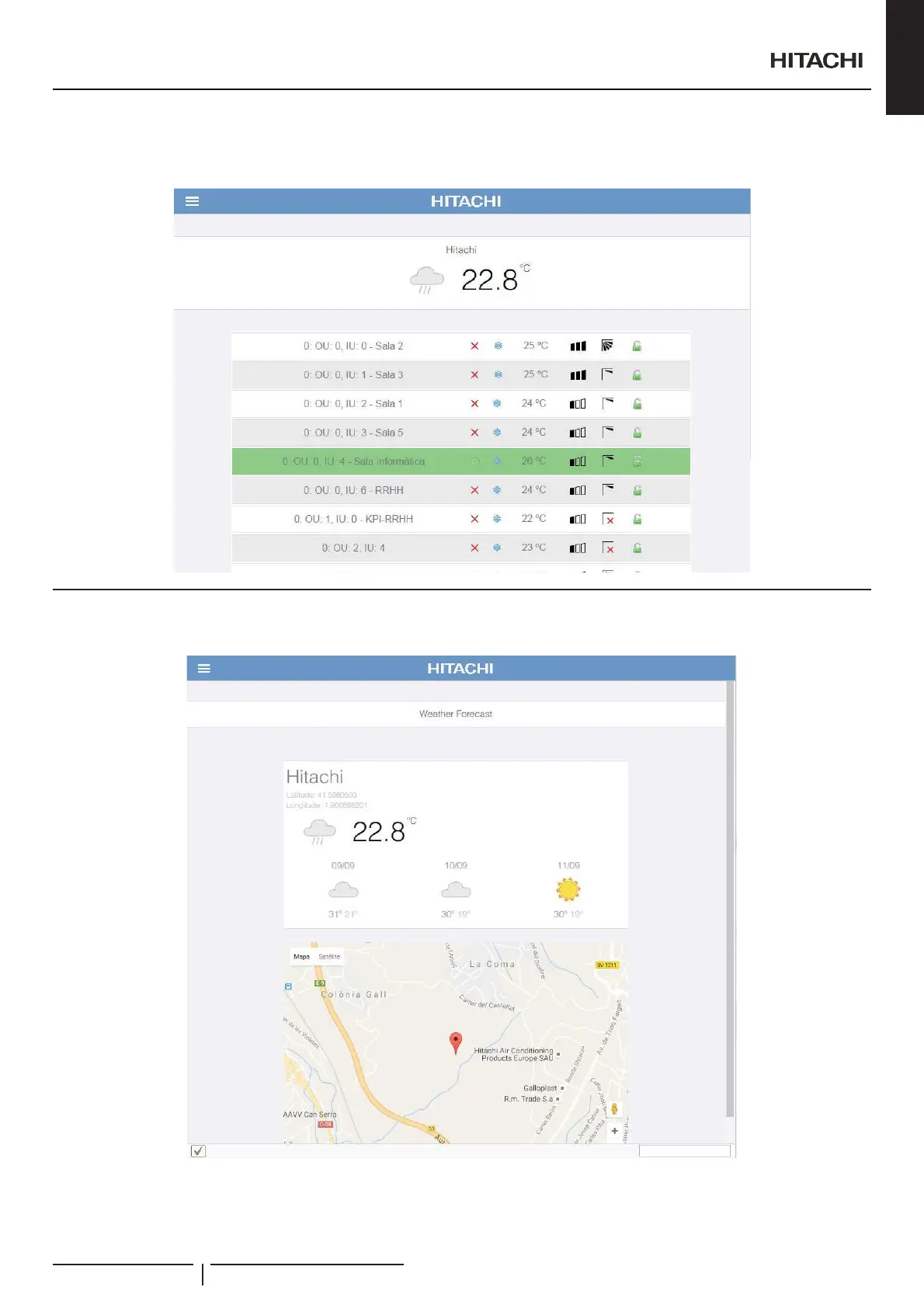Click green lock icon in RRHH row

pos(637,490)
